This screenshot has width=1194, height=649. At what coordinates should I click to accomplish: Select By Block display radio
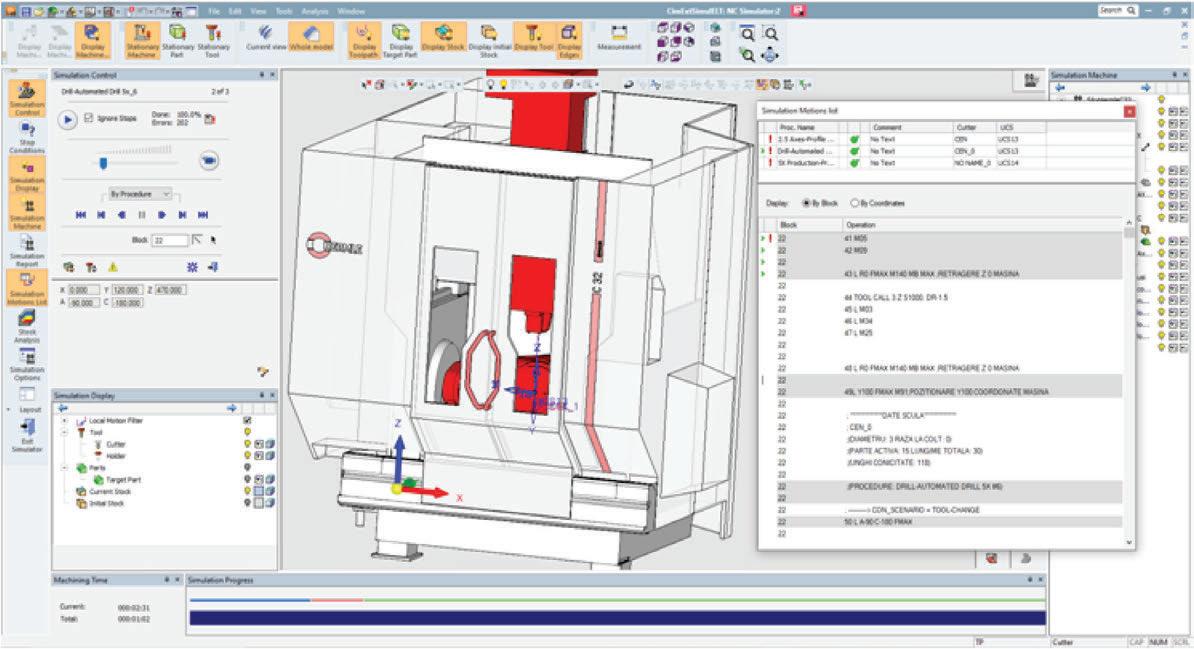tap(806, 203)
